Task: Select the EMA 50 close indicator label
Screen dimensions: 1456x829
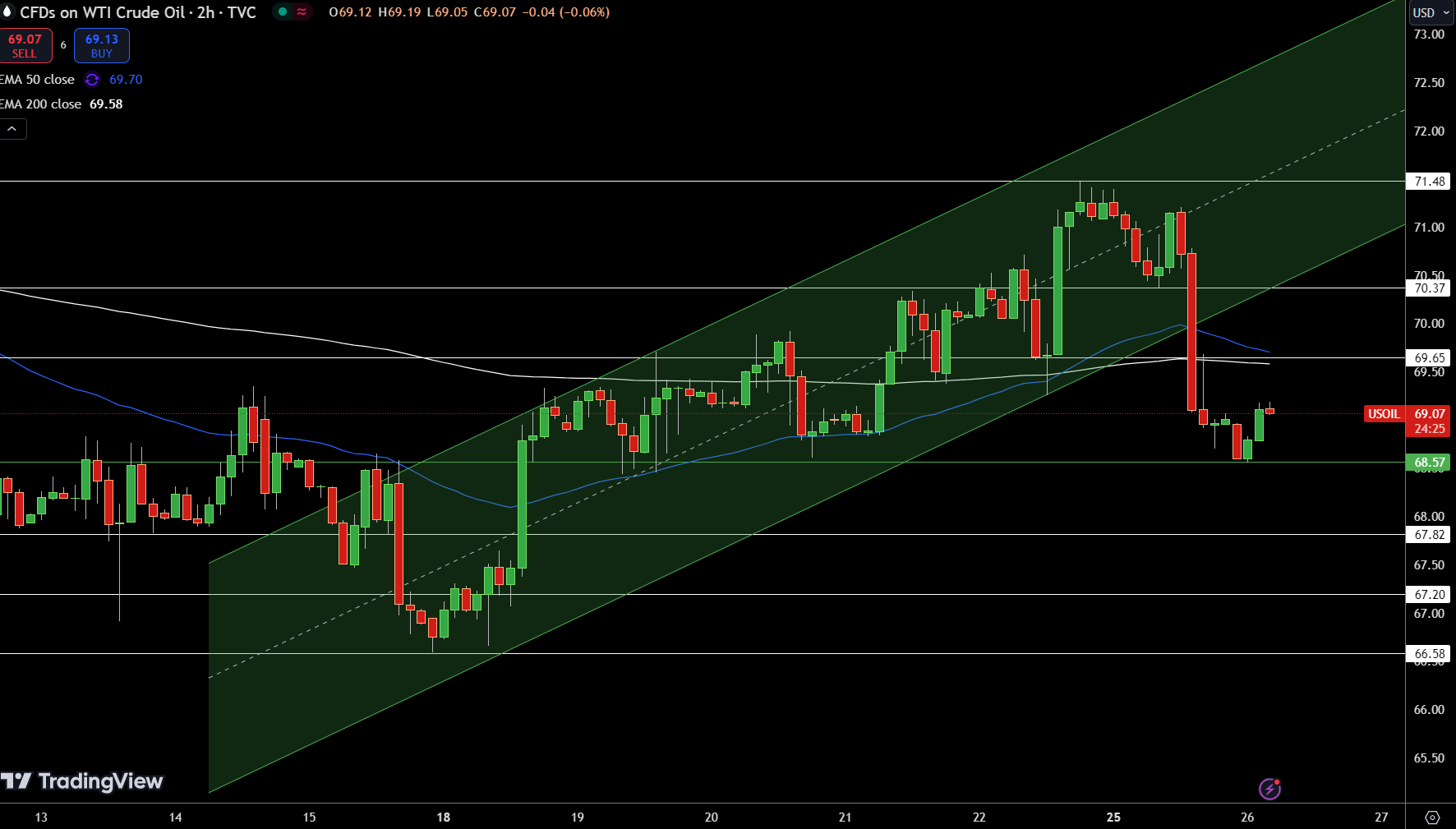Action: pyautogui.click(x=38, y=80)
